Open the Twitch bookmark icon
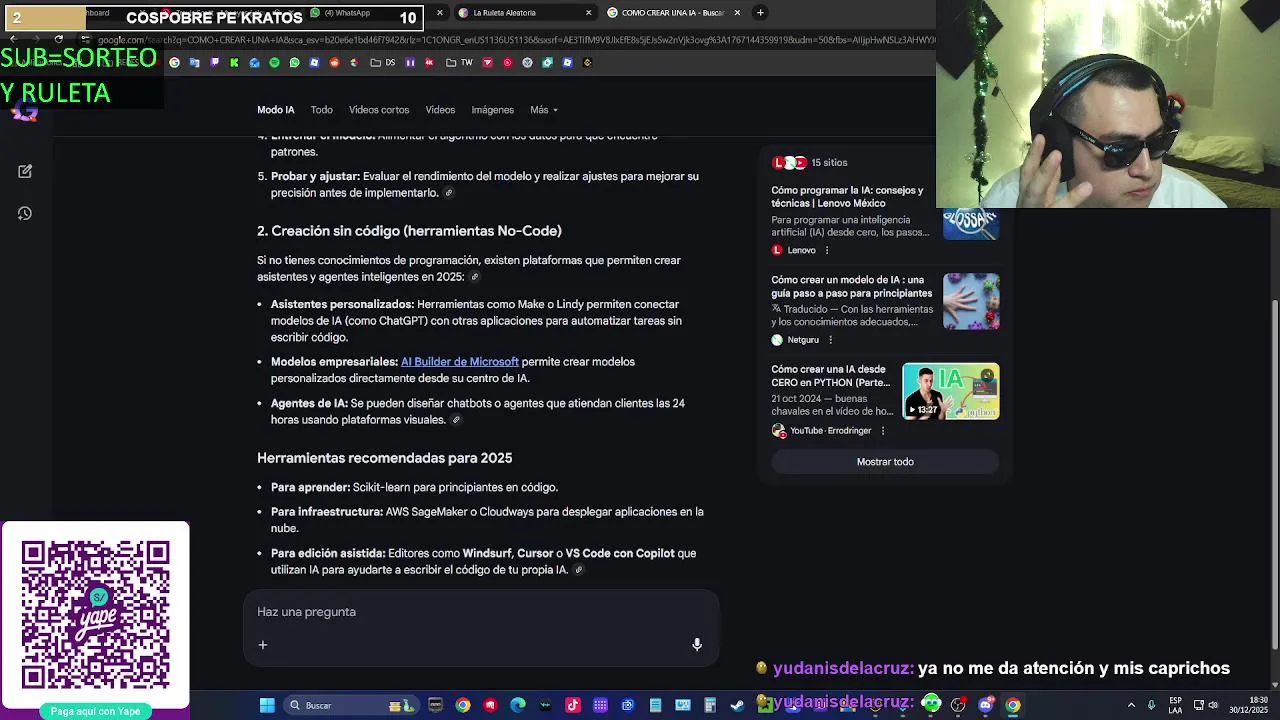This screenshot has height=720, width=1280. click(x=214, y=62)
